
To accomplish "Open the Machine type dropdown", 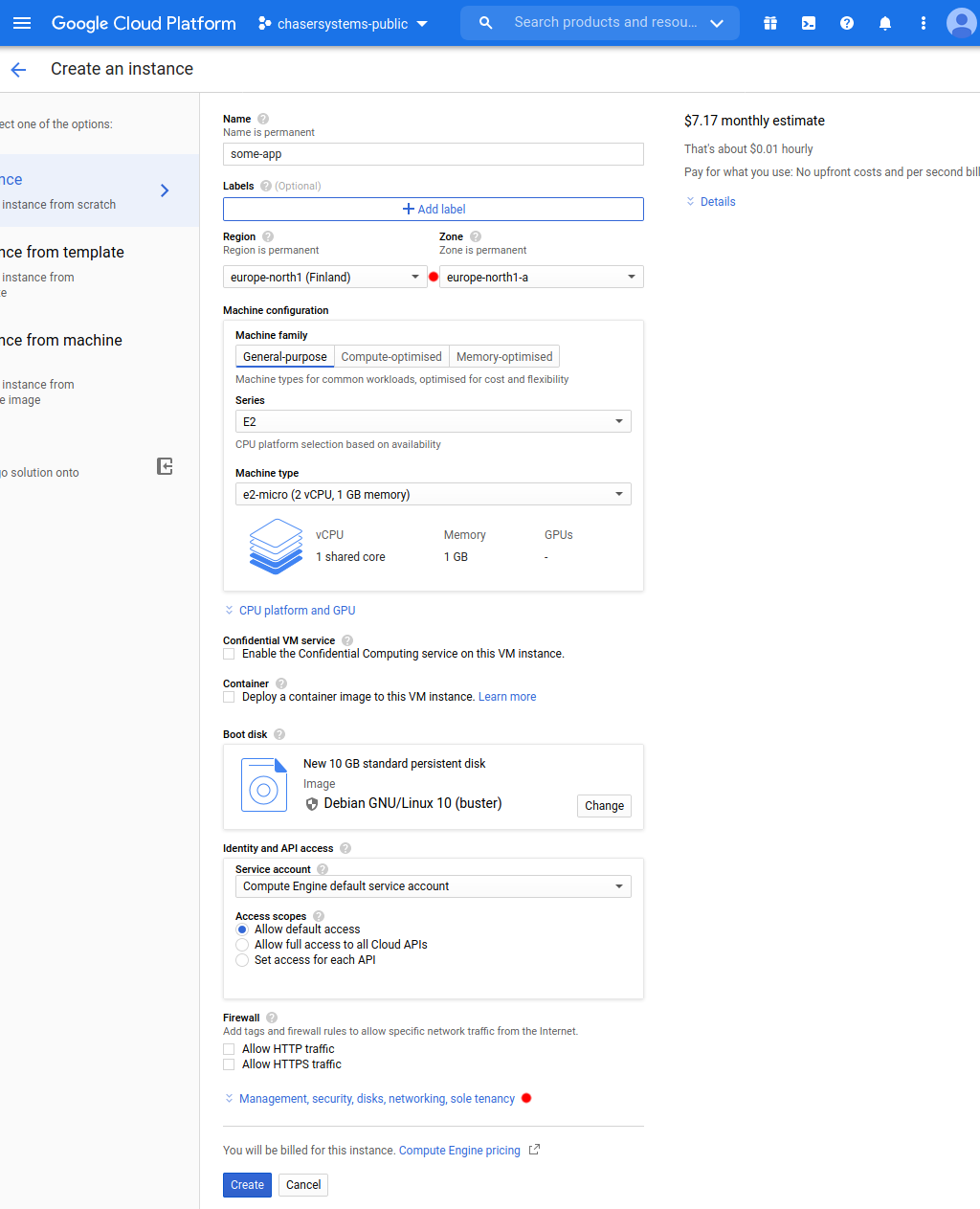I will pyautogui.click(x=434, y=494).
